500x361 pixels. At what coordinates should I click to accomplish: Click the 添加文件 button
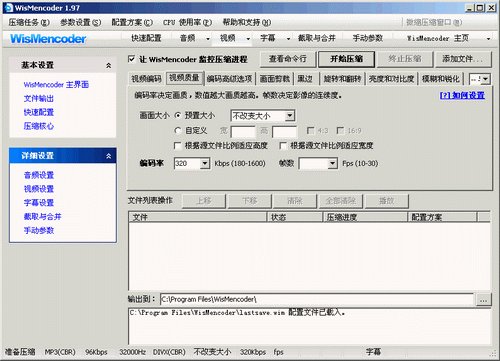[x=463, y=59]
